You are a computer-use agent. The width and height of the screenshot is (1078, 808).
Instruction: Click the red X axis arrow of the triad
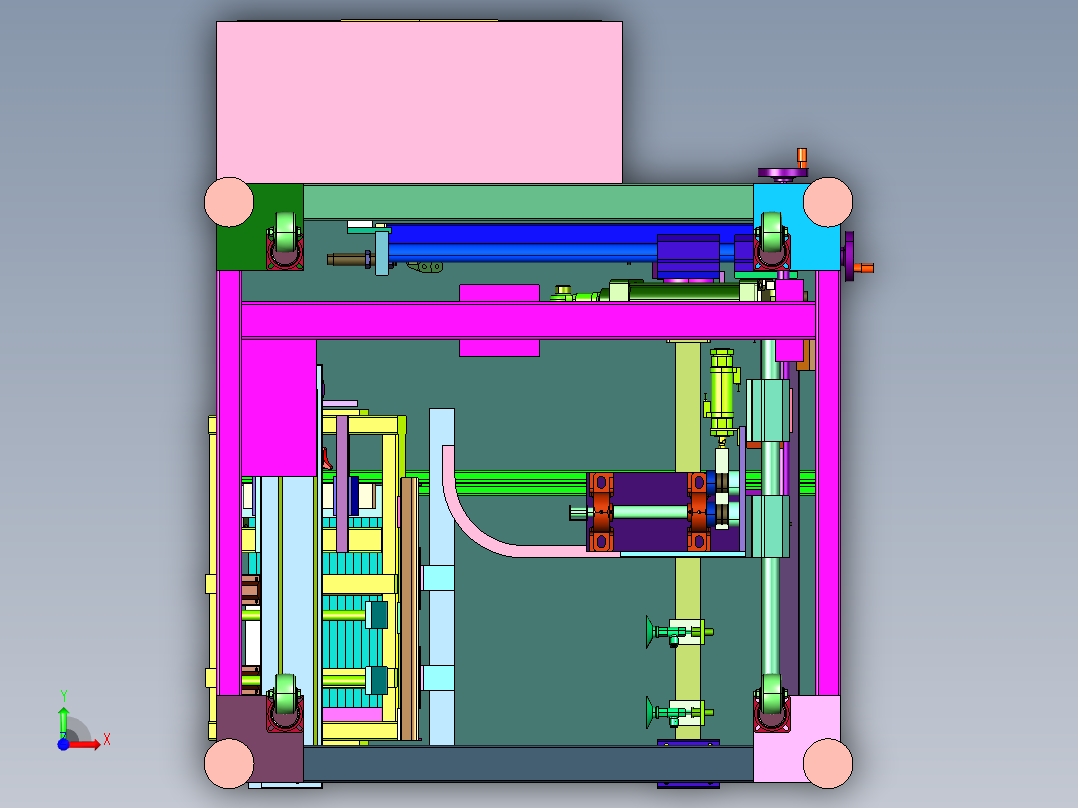86,744
